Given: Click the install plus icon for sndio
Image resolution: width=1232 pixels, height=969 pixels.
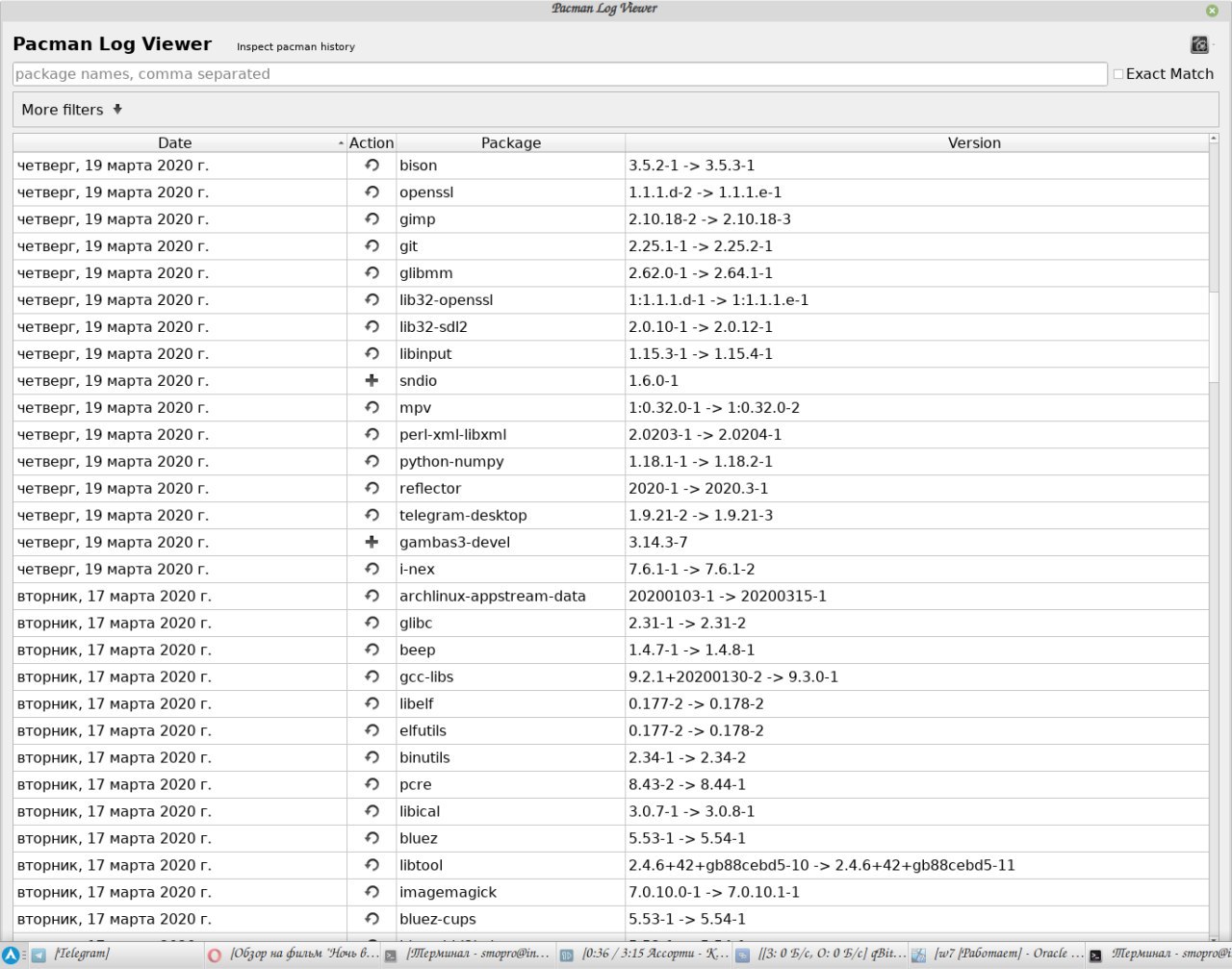Looking at the screenshot, I should tap(372, 381).
